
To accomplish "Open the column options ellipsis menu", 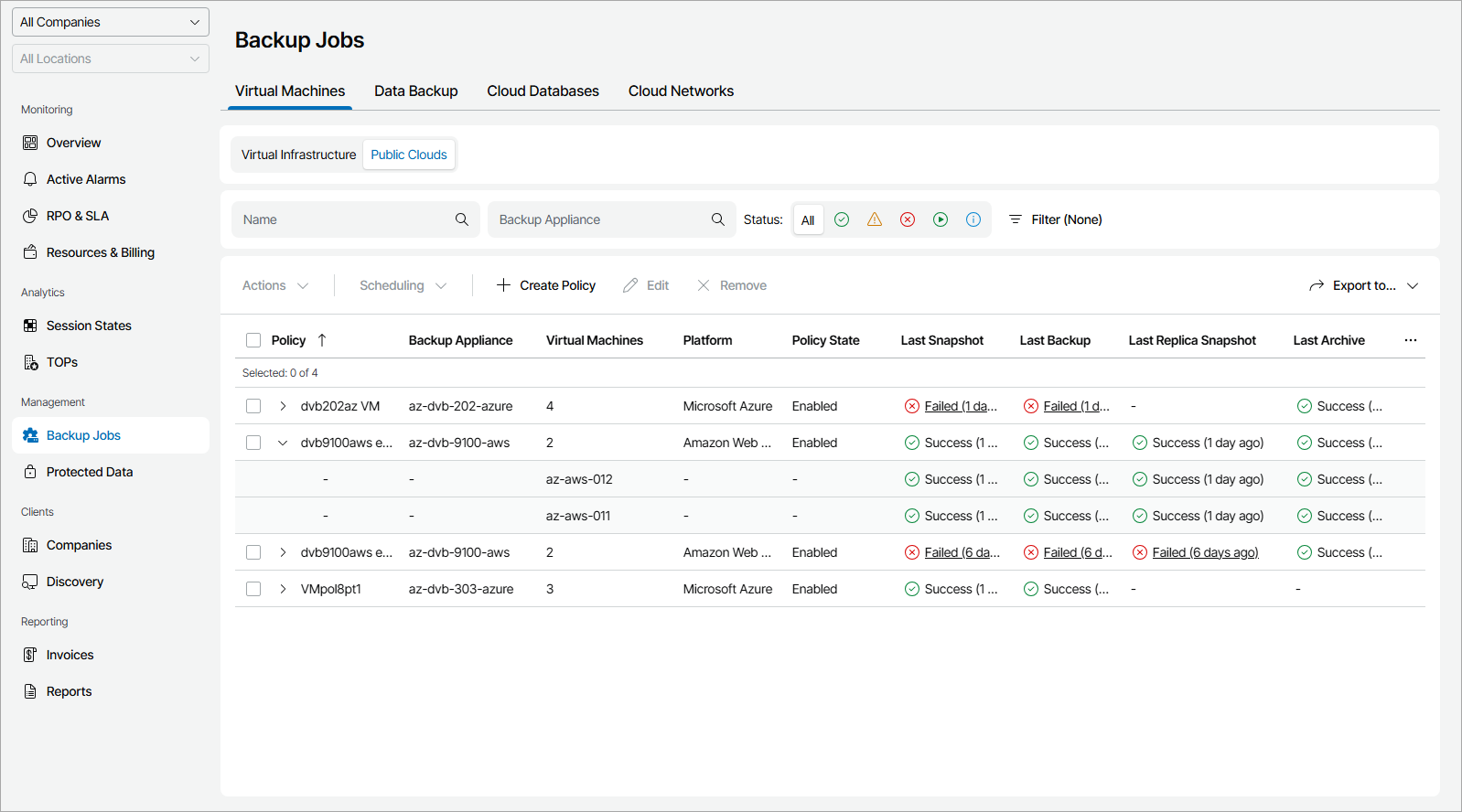I will pyautogui.click(x=1411, y=340).
